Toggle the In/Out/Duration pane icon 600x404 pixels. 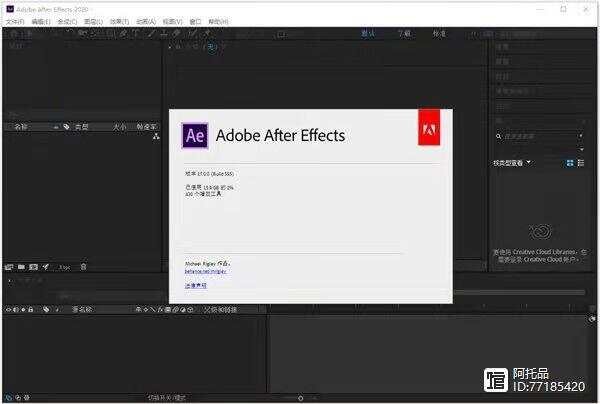26,397
